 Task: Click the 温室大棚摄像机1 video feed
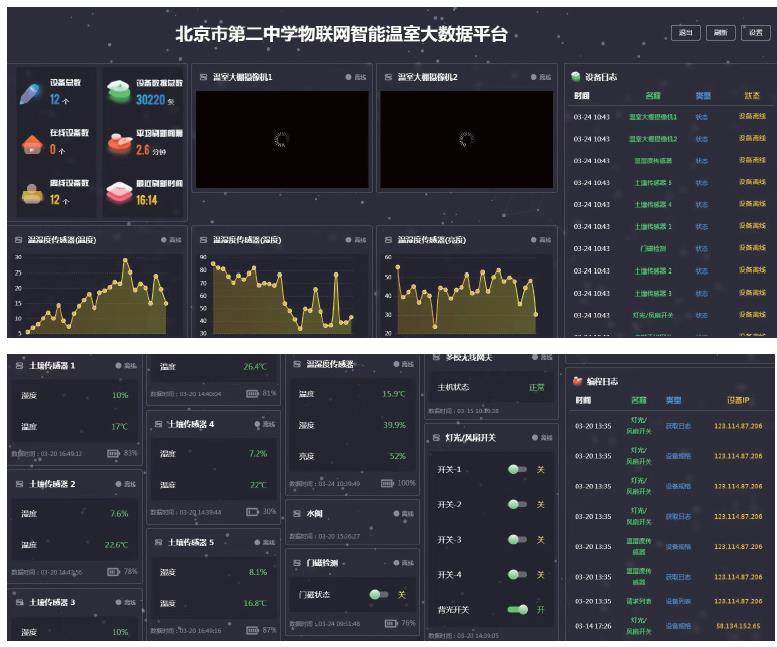[281, 140]
